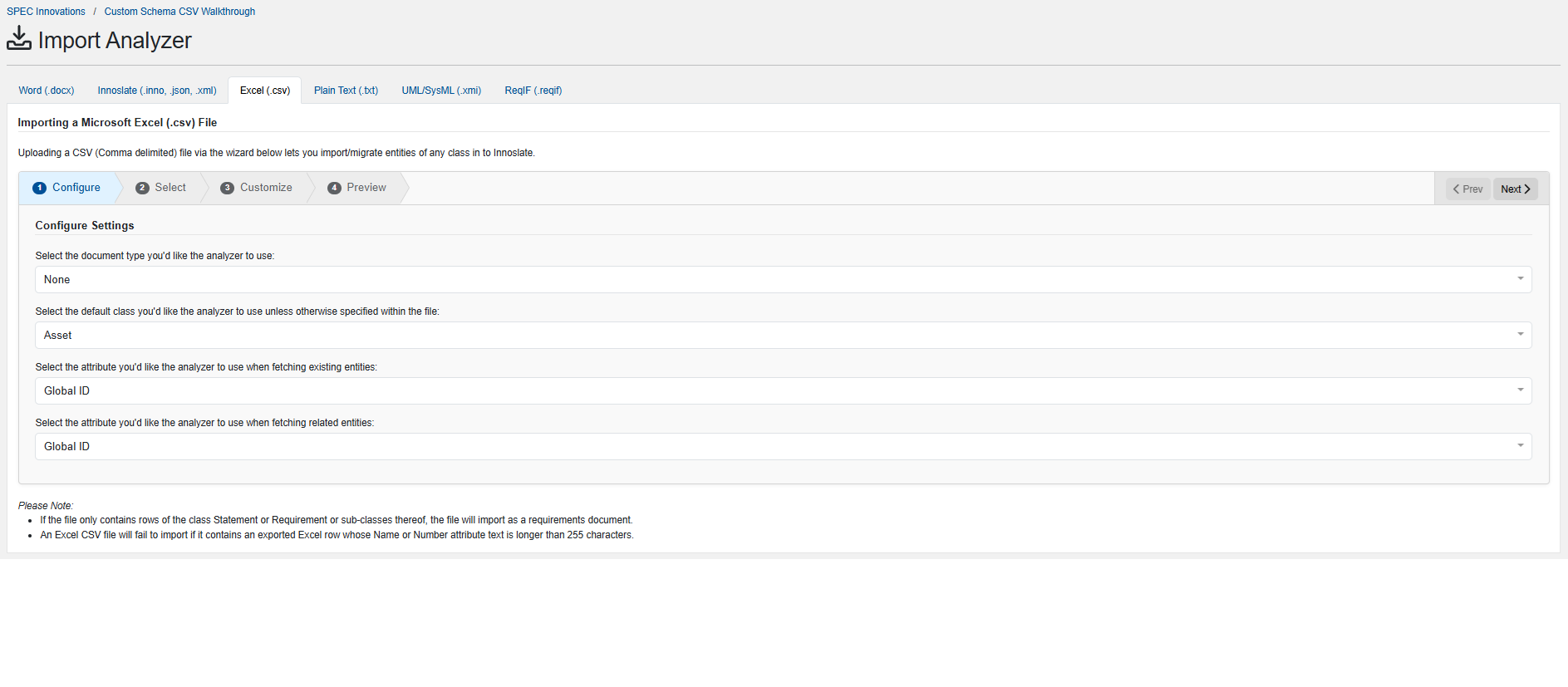Open the UML/SysML (.xmi) tab
Screen dimensions: 1568x687
(x=441, y=91)
